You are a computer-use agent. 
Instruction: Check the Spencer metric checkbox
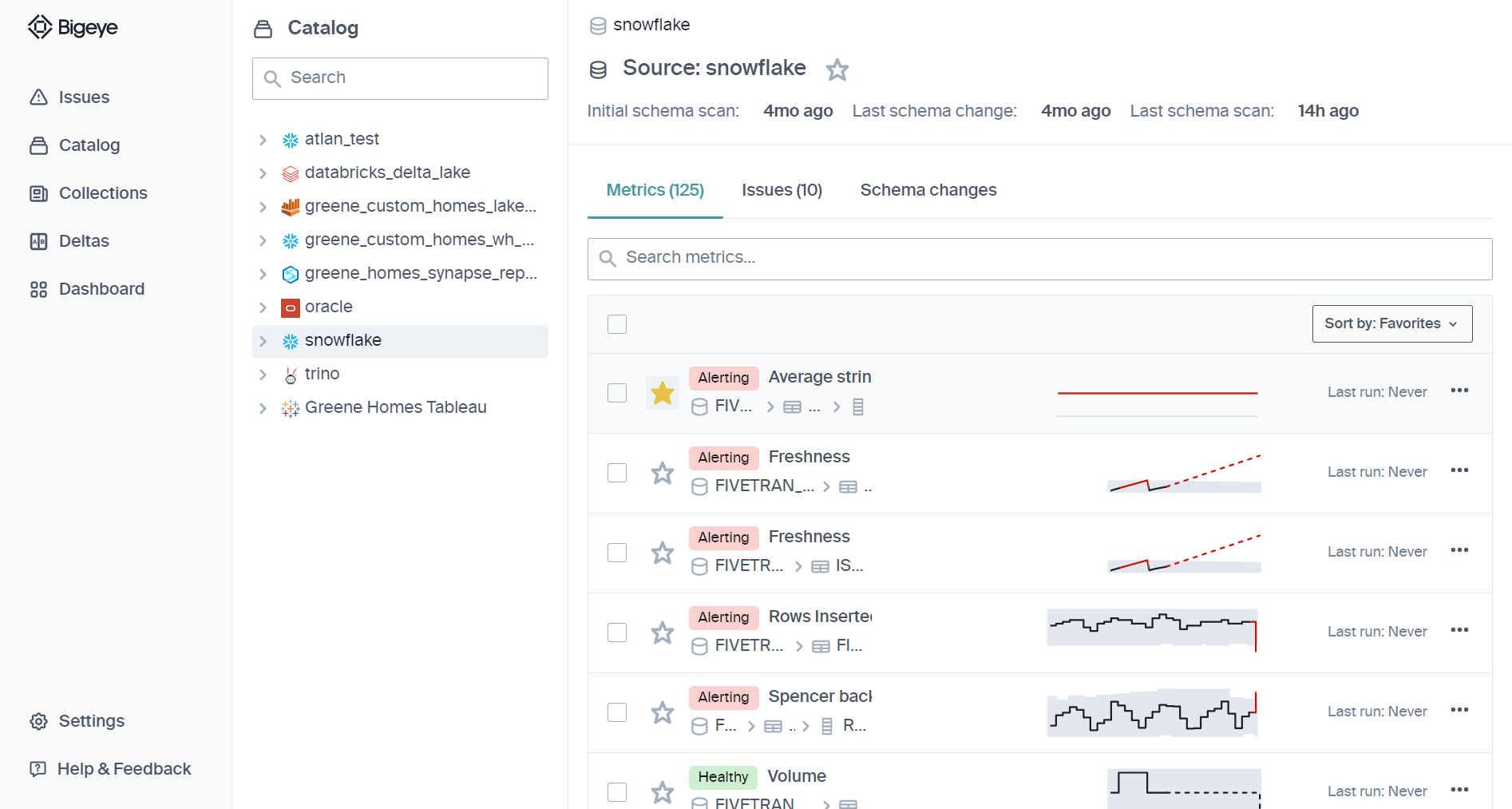coord(617,712)
